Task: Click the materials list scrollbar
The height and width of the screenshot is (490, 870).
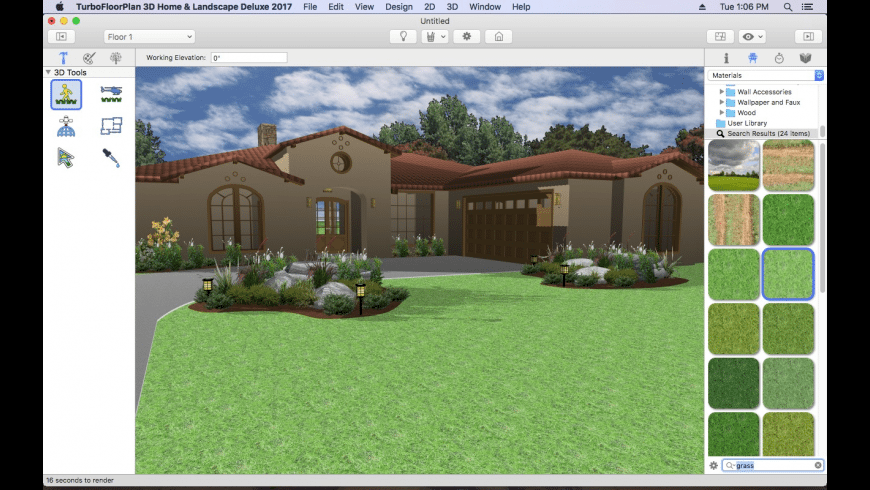Action: pyautogui.click(x=822, y=216)
